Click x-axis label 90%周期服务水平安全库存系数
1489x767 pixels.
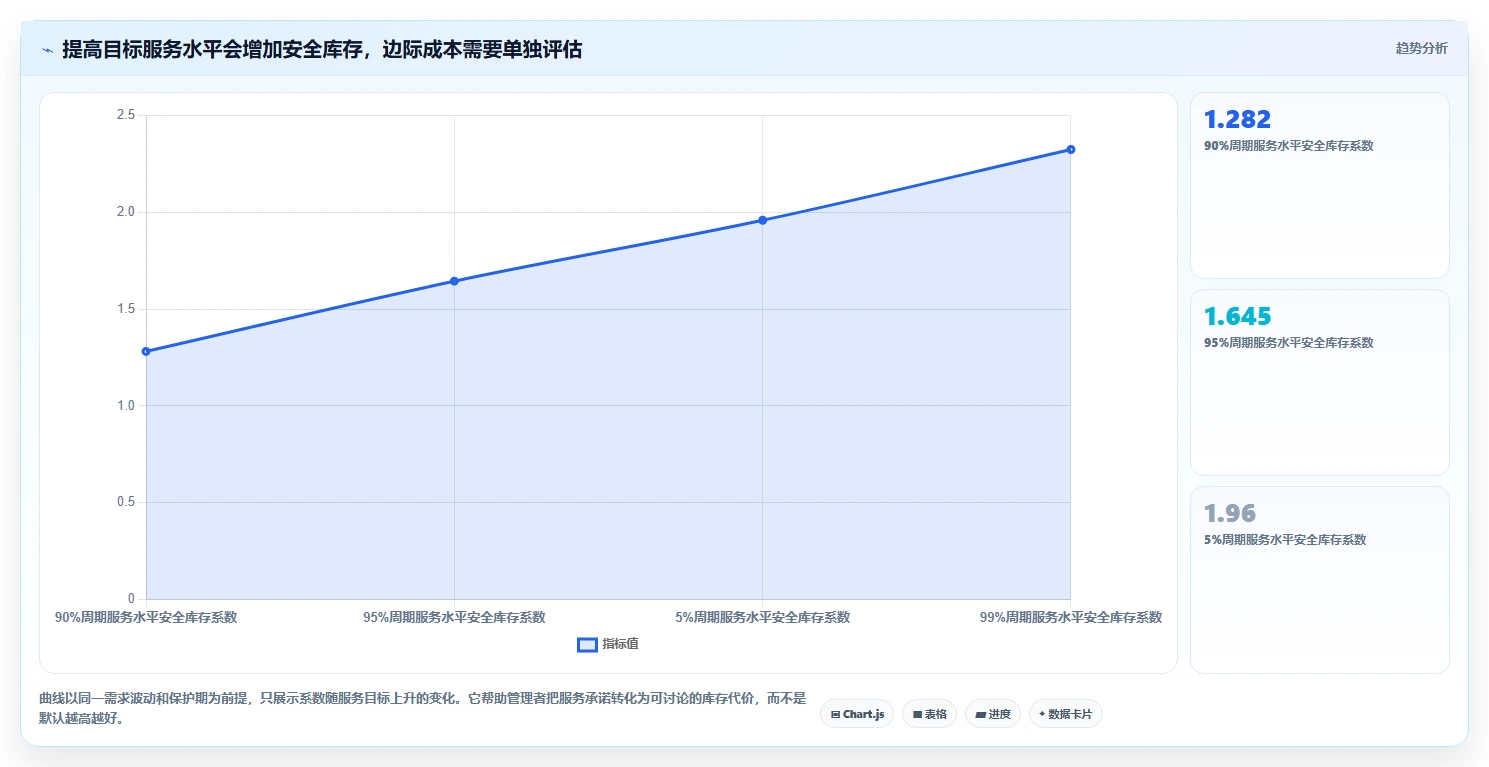[x=146, y=617]
